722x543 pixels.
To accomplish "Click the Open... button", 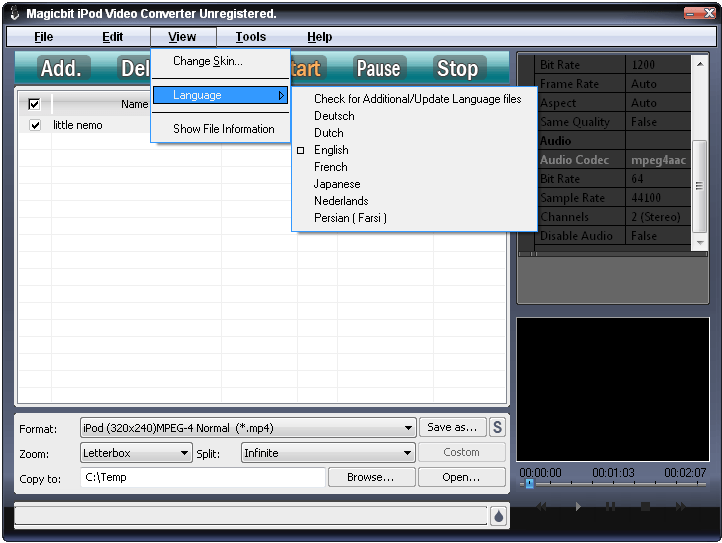I will [461, 477].
